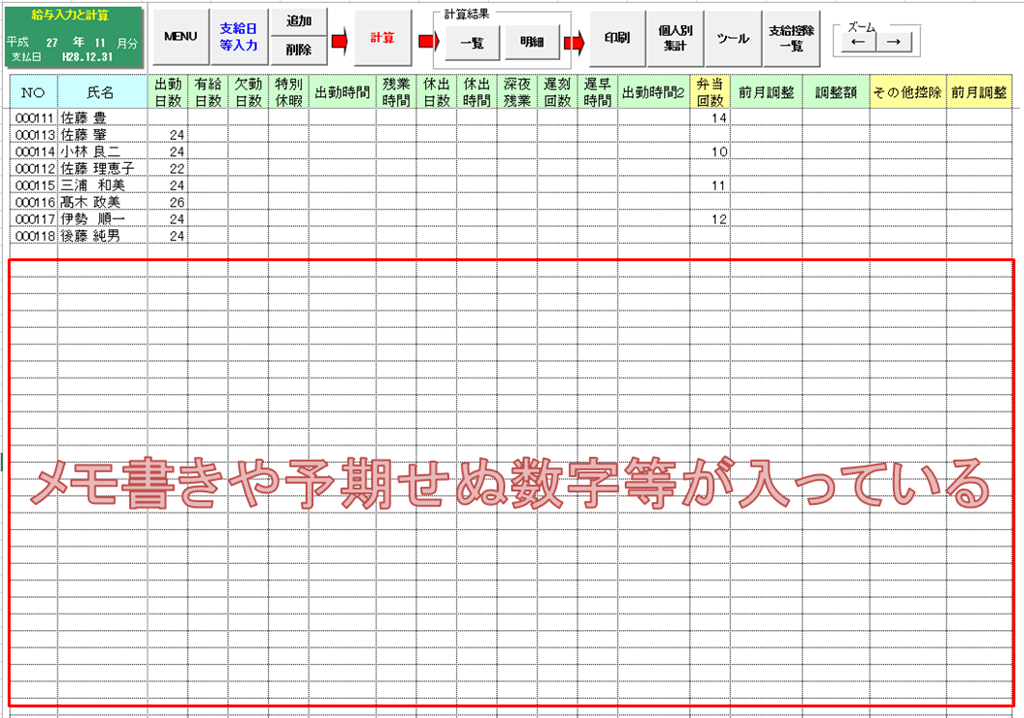Click the red arrow before 印刷

pyautogui.click(x=574, y=42)
